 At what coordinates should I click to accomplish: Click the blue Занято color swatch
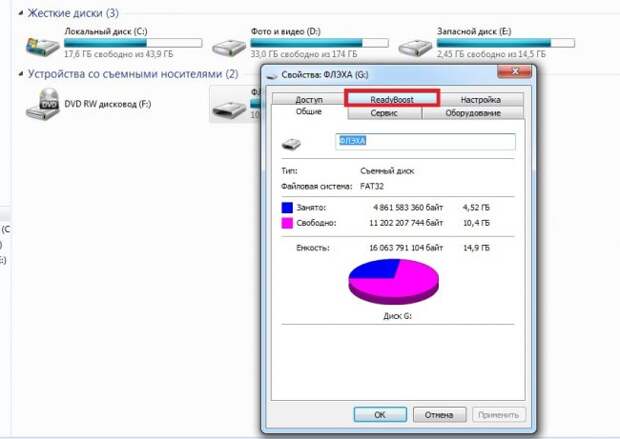287,207
